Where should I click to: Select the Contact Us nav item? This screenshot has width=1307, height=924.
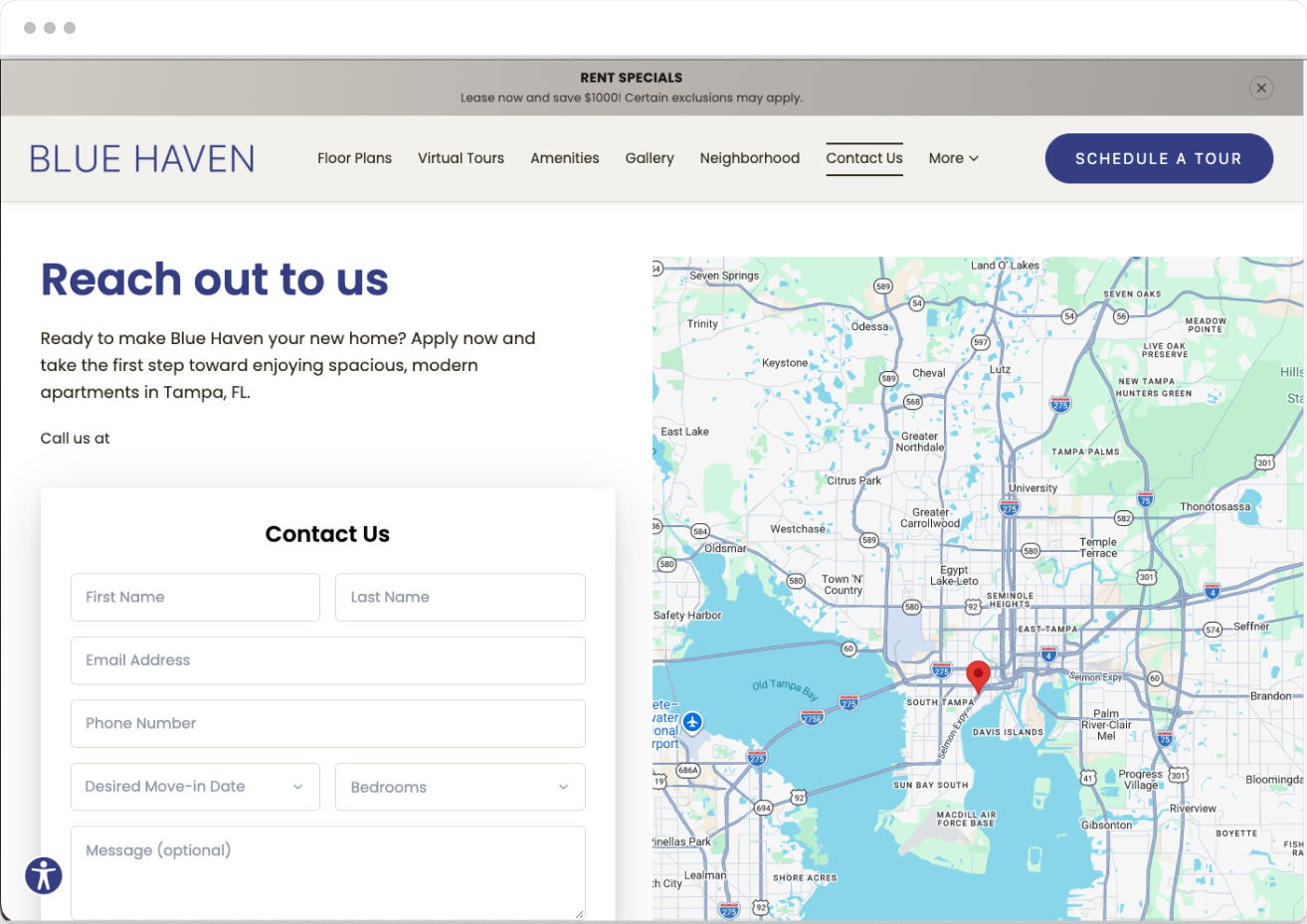[x=864, y=158]
